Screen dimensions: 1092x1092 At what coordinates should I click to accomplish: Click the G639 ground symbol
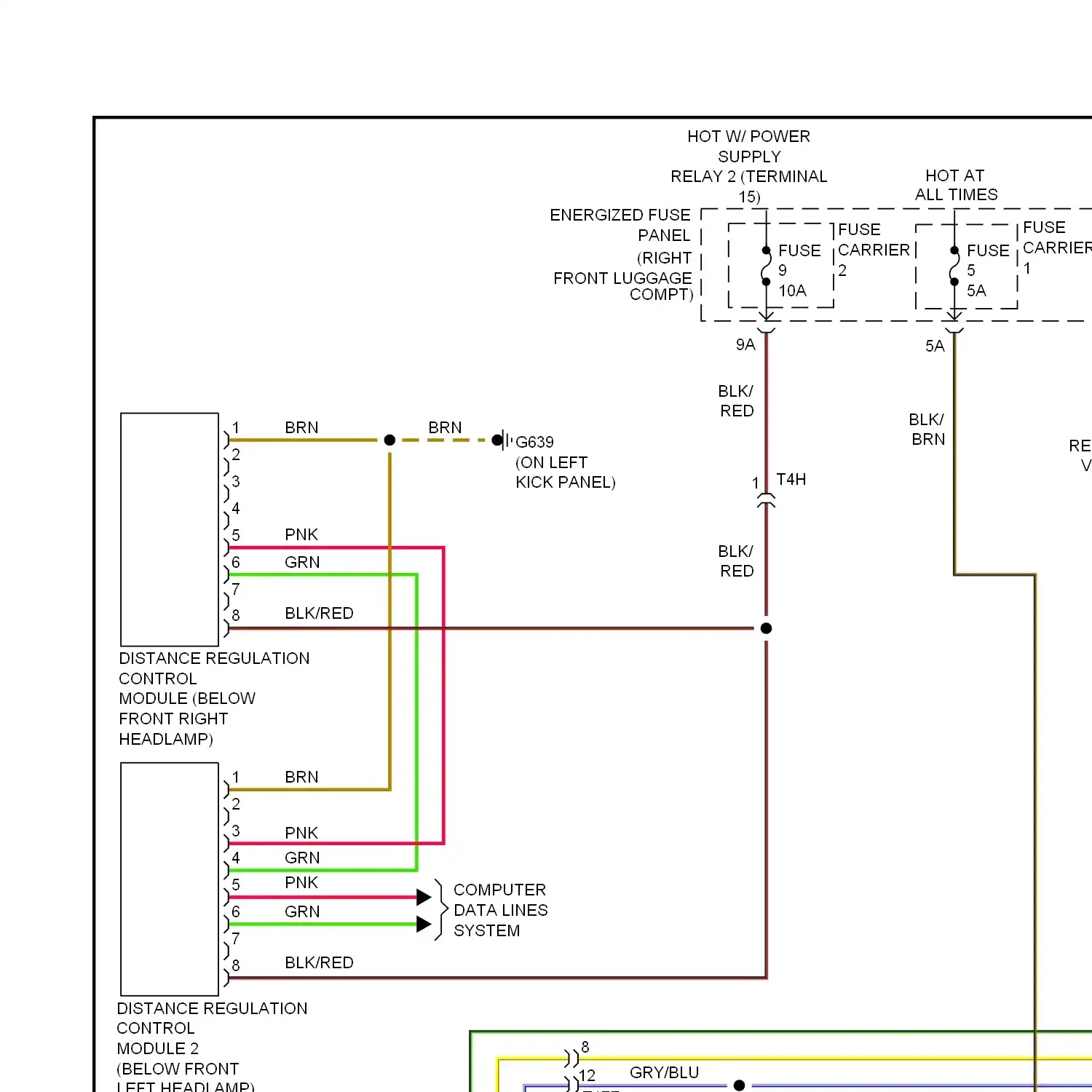tap(503, 440)
